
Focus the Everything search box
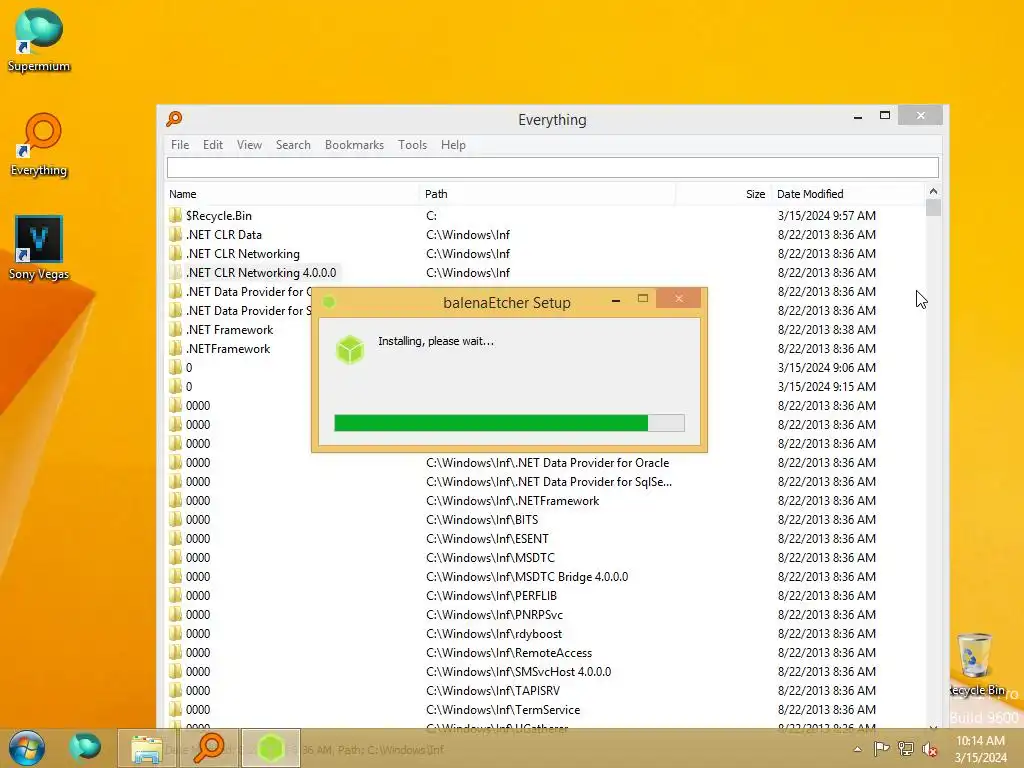[552, 168]
